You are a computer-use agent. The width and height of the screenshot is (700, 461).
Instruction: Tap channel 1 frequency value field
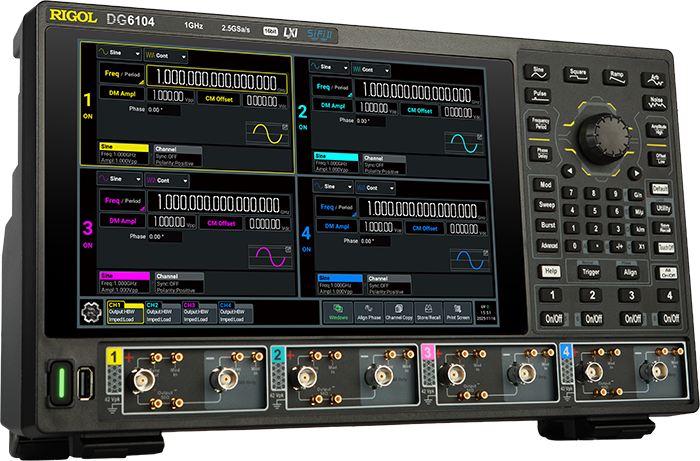217,80
